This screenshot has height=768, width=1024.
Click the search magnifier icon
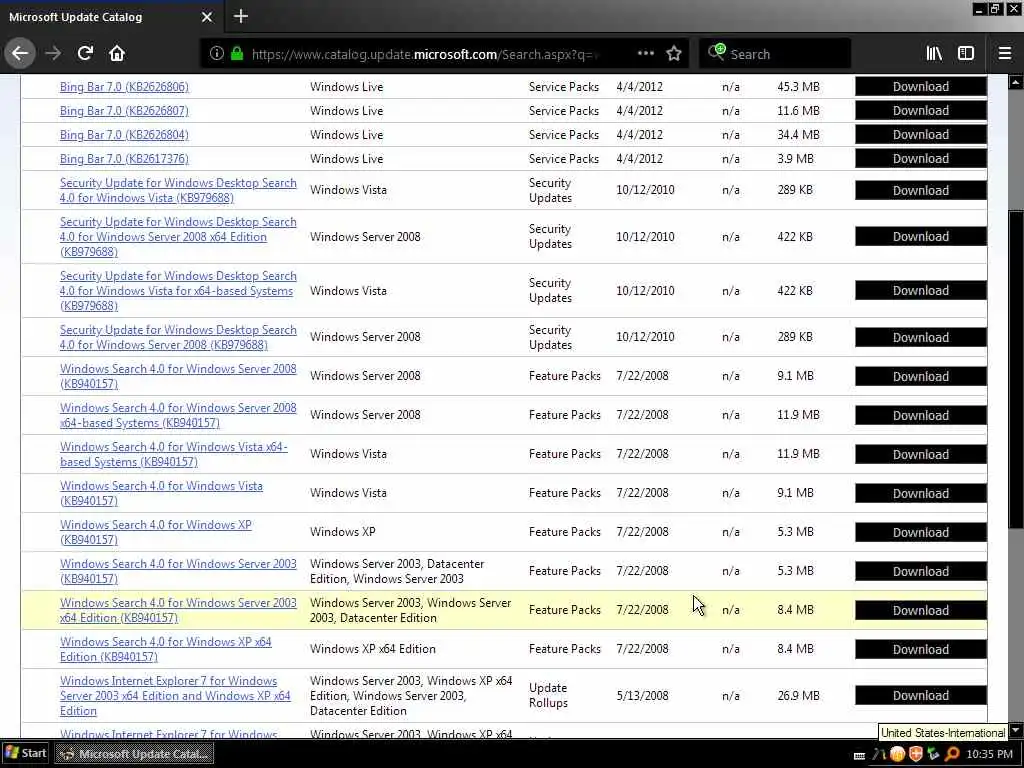716,52
